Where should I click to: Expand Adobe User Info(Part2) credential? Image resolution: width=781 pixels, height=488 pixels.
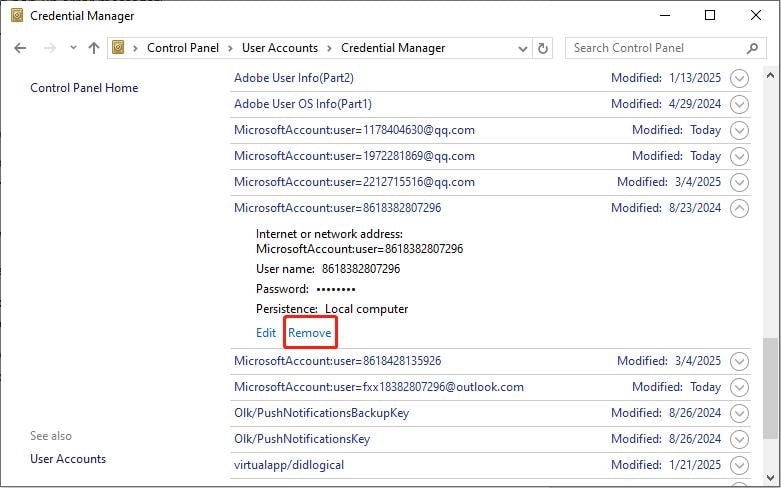pos(740,78)
